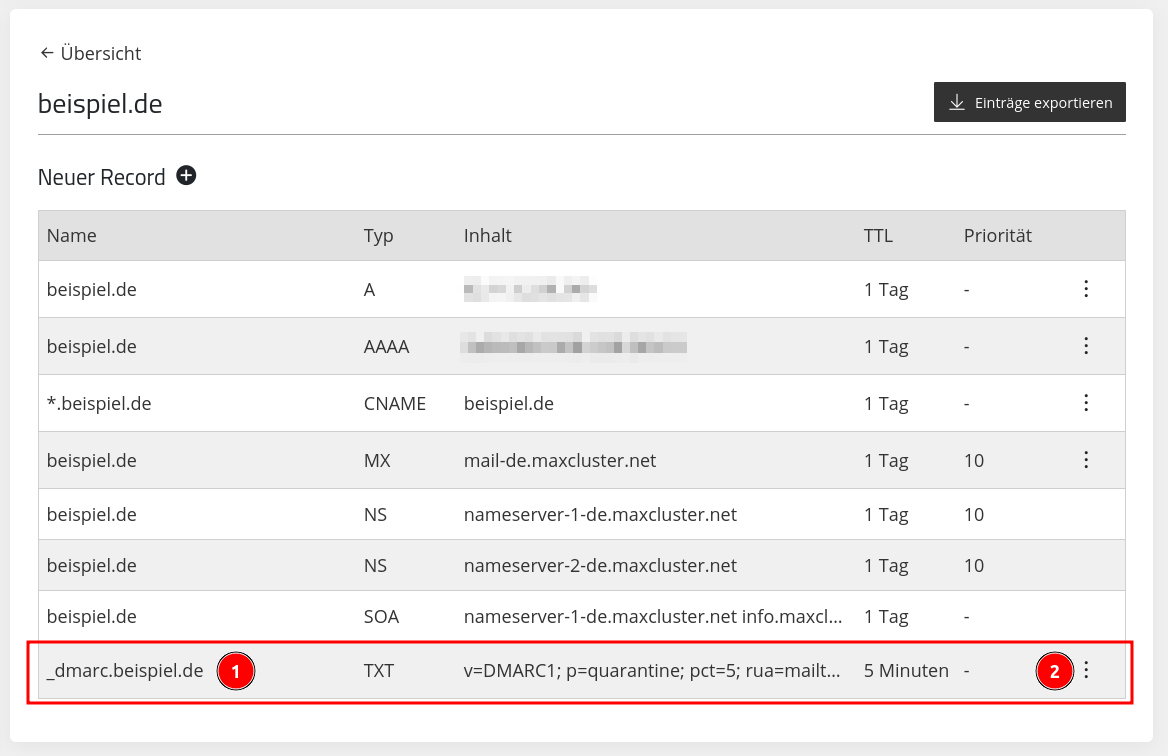The height and width of the screenshot is (756, 1168).
Task: Click priority 10 in the MX row
Action: pos(974,460)
